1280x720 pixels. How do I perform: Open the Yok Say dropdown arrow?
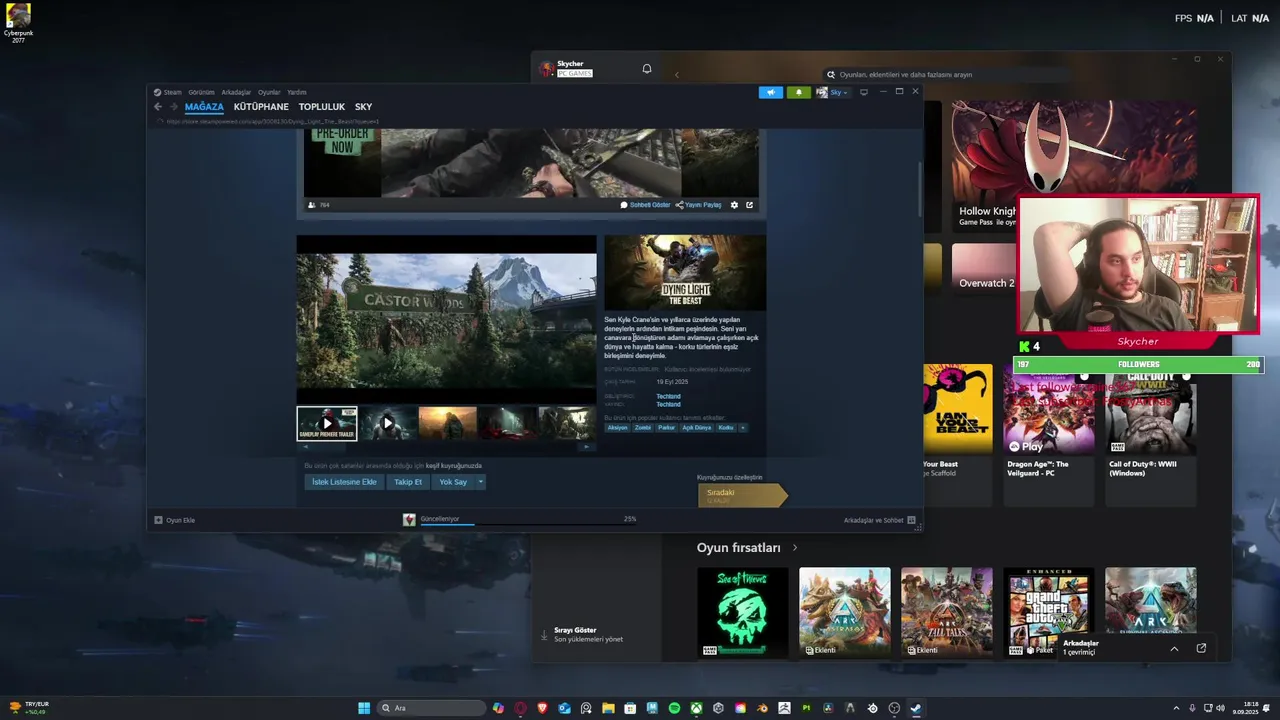pyautogui.click(x=481, y=482)
